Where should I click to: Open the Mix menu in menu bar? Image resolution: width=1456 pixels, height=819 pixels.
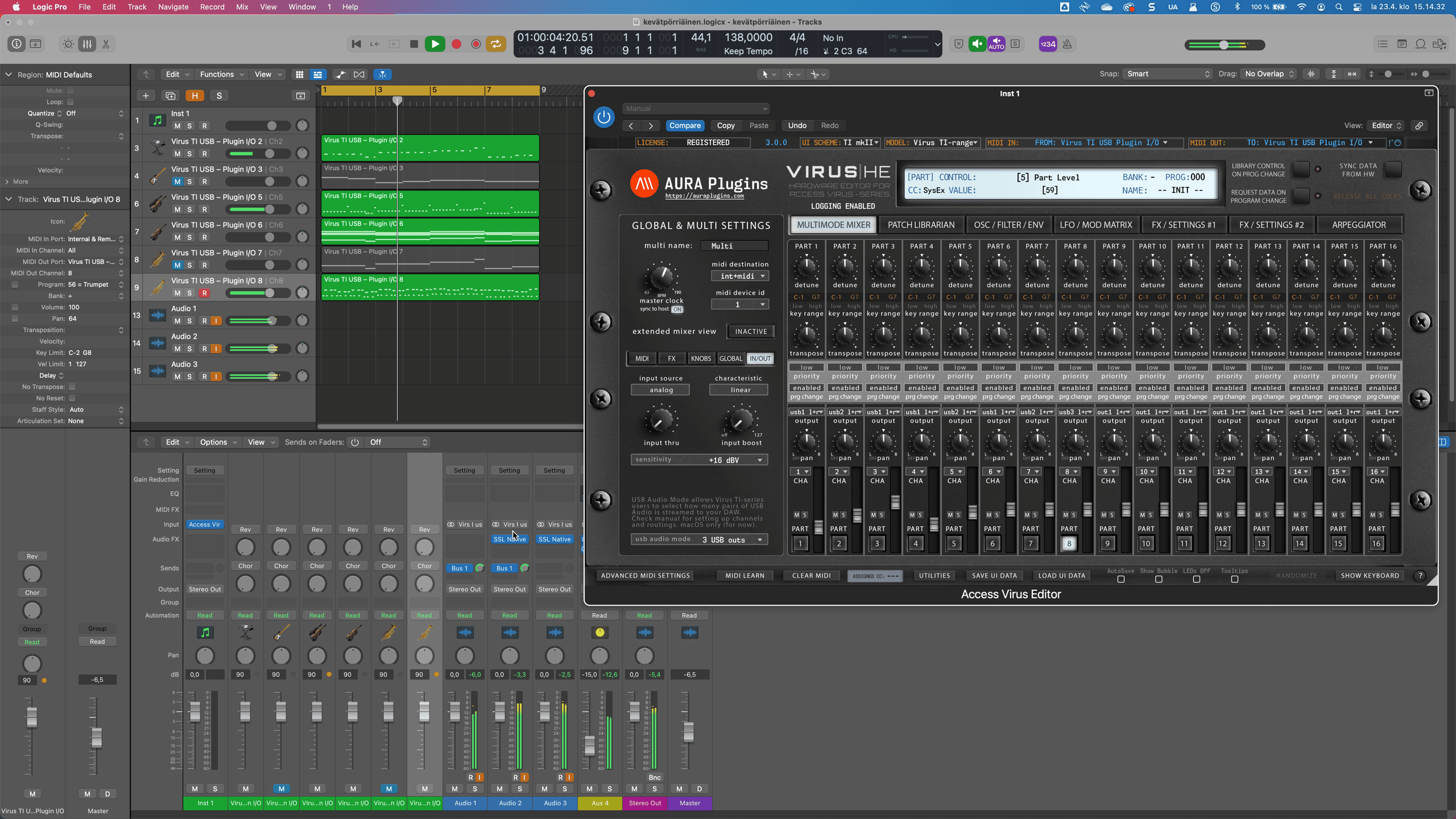click(242, 7)
